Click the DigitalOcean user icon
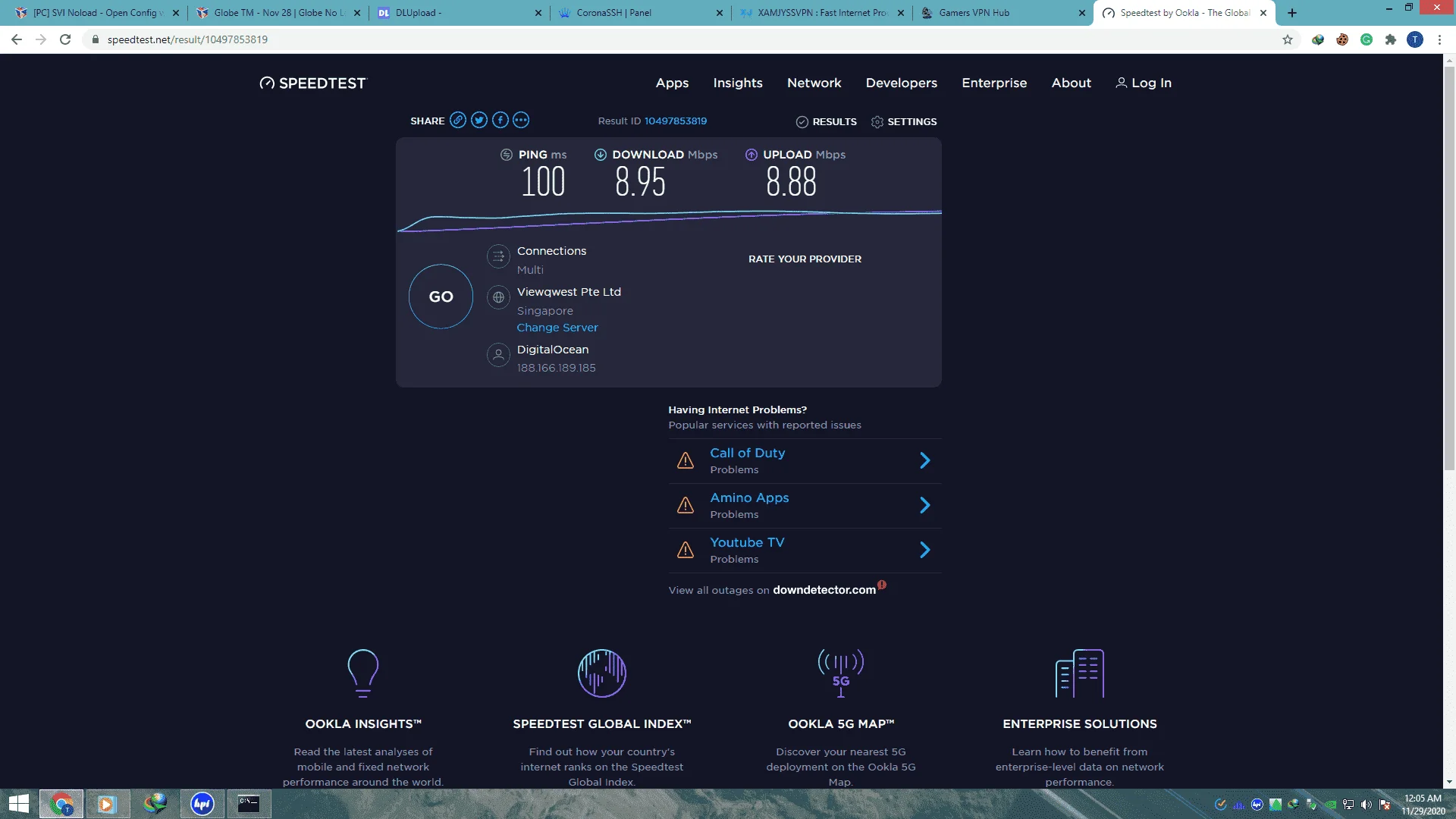 click(498, 355)
